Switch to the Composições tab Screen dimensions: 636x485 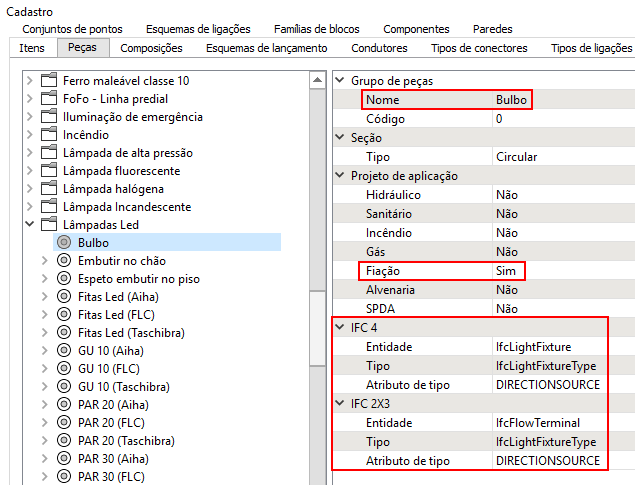tap(151, 48)
